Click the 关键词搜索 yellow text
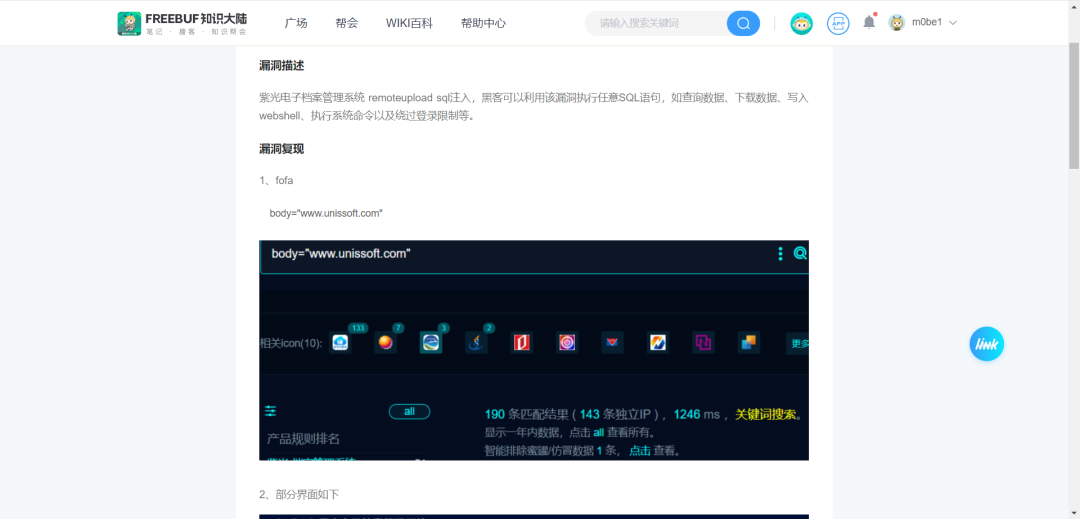This screenshot has height=519, width=1080. pos(766,414)
